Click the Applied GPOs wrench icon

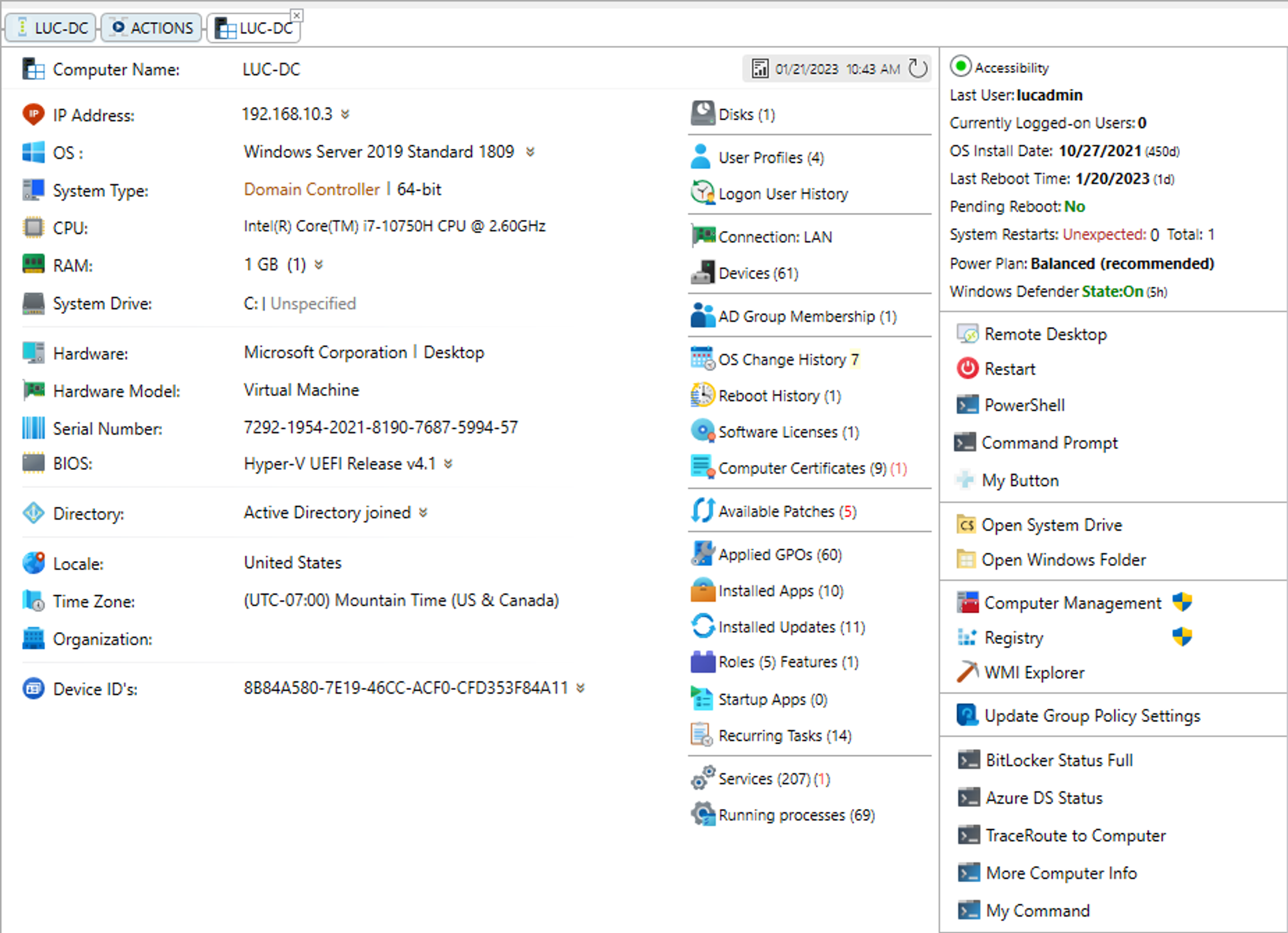tap(702, 554)
